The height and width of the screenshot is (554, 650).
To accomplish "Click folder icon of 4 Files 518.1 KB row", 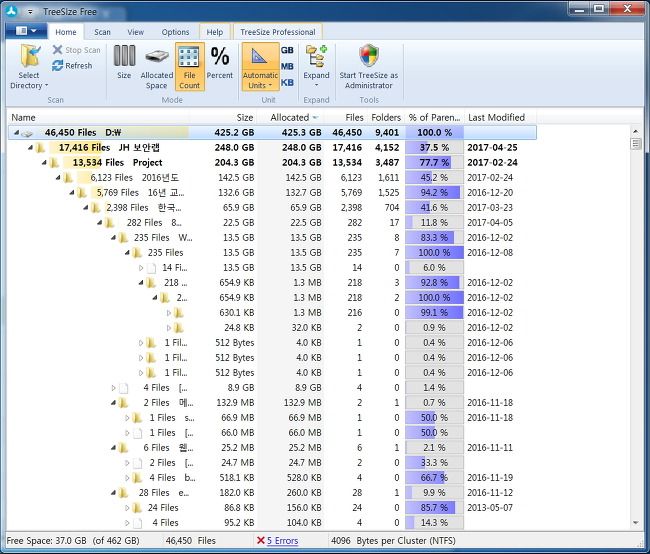I will (x=137, y=478).
